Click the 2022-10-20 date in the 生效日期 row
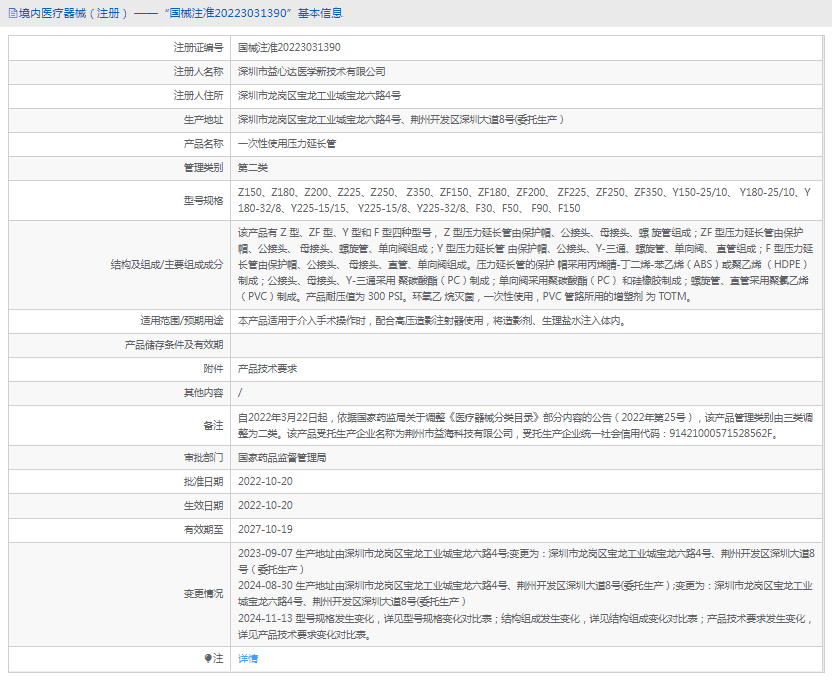This screenshot has width=832, height=681. coord(265,505)
